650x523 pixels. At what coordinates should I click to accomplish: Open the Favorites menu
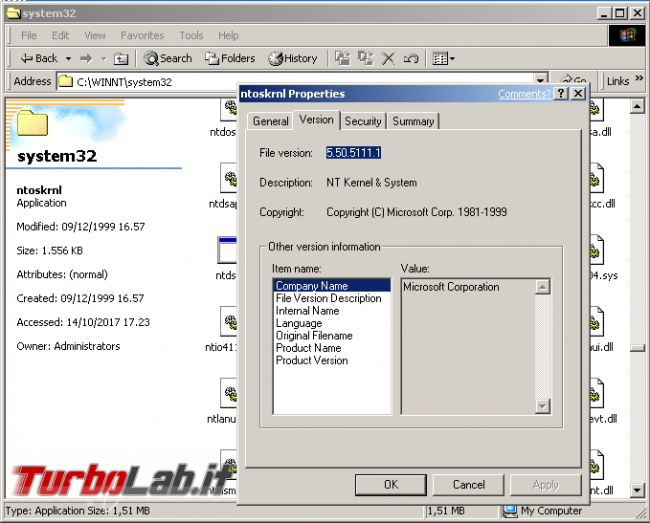point(142,36)
